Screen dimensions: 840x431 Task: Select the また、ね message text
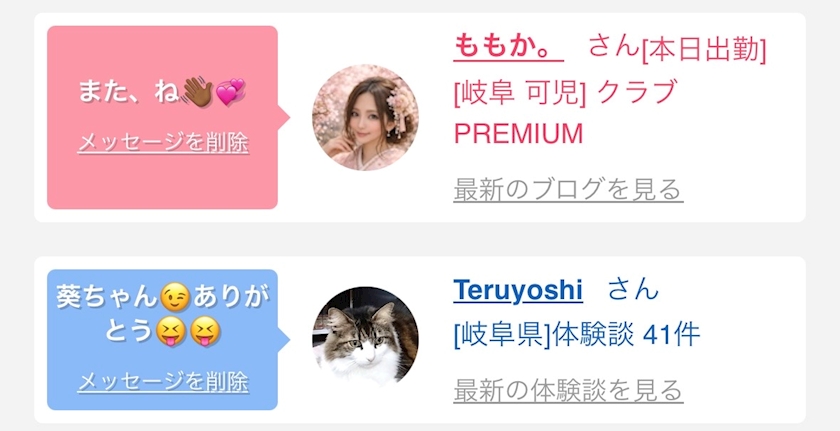(x=129, y=92)
